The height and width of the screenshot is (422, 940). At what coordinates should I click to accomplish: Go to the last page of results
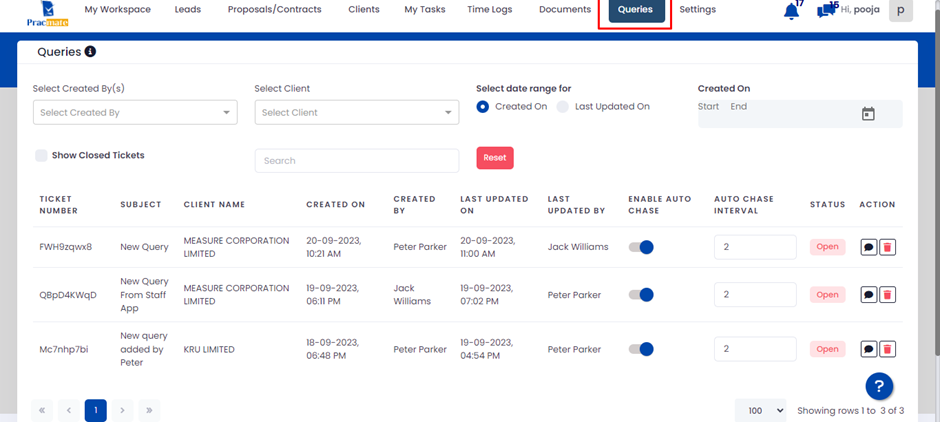click(149, 411)
